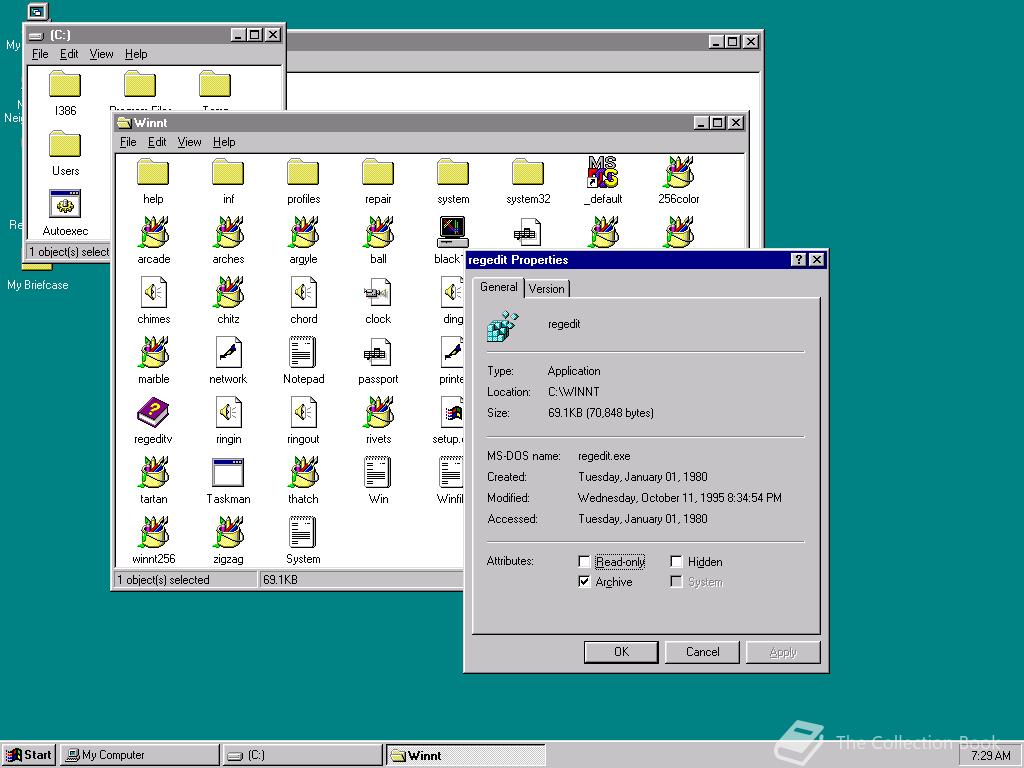Select the chitz bitmap icon
The image size is (1024, 768).
coord(229,292)
